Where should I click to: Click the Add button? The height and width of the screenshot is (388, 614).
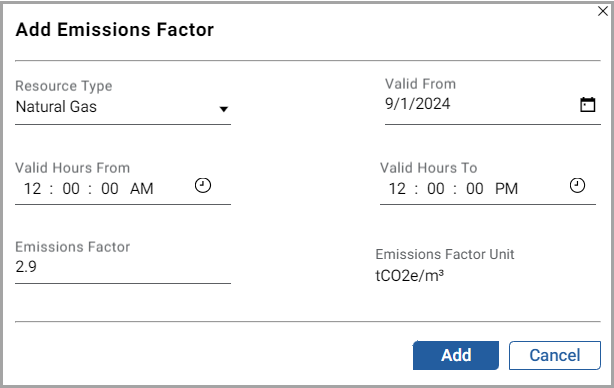456,356
